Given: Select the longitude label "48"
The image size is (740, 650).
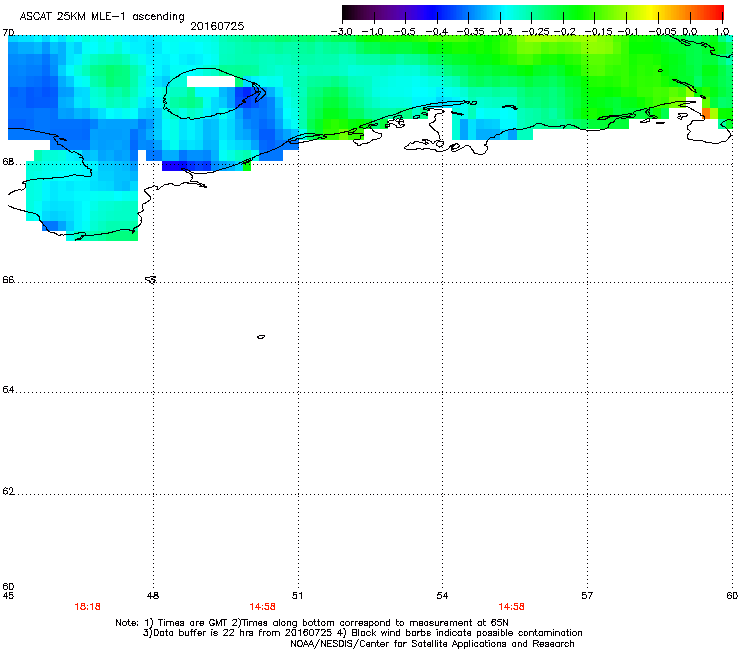Looking at the screenshot, I should [x=153, y=596].
